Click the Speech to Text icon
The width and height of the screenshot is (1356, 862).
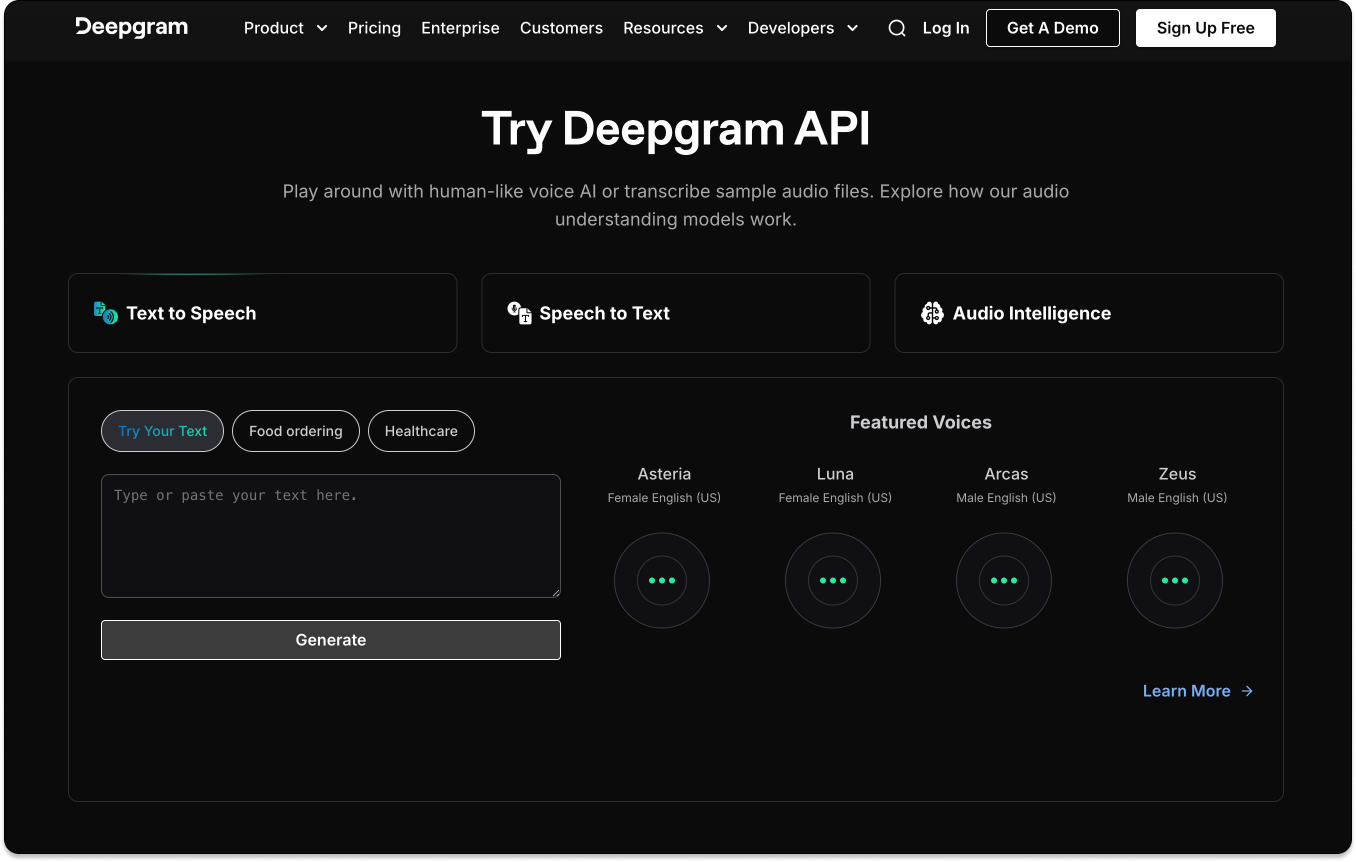click(x=519, y=313)
